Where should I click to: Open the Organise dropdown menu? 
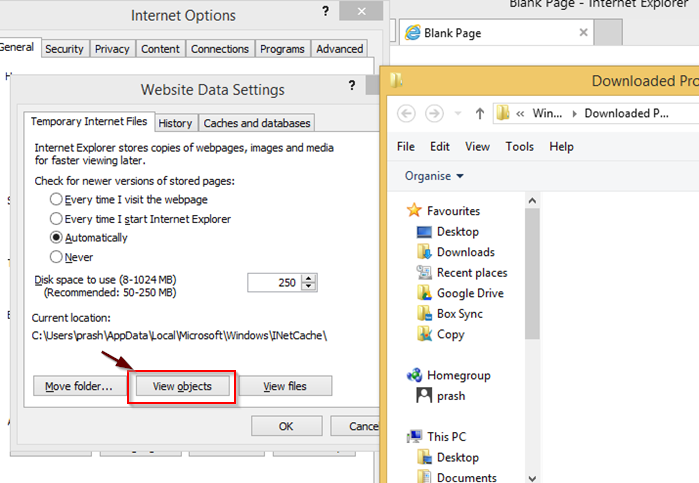click(434, 176)
